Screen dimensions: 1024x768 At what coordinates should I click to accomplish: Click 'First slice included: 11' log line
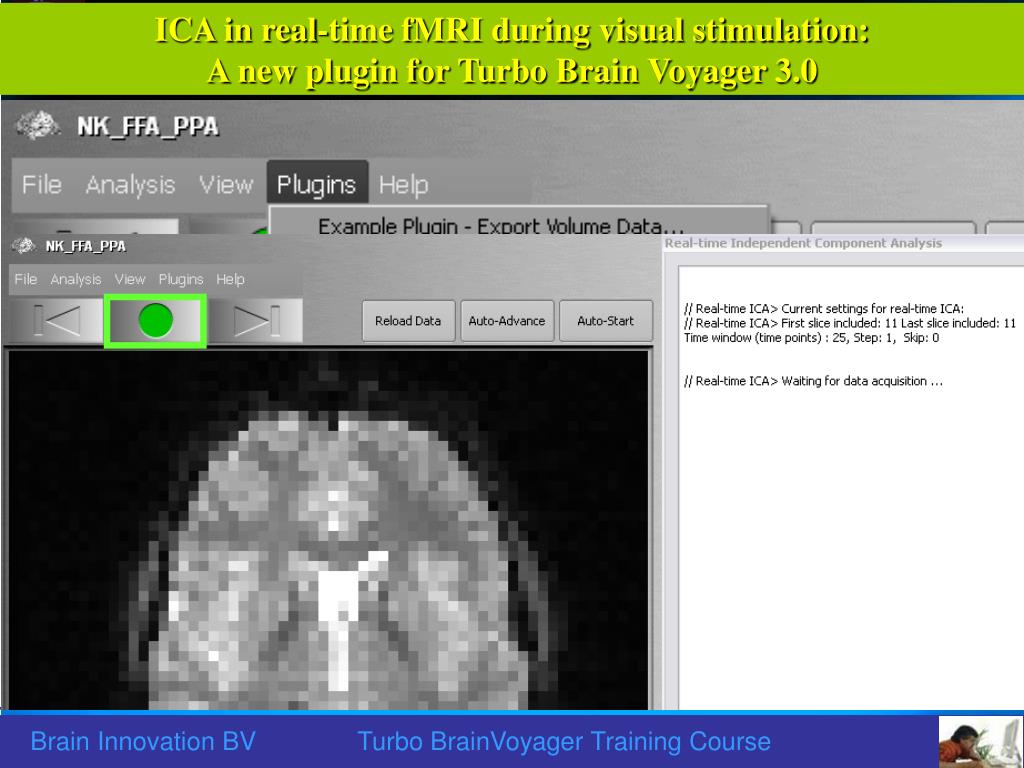pyautogui.click(x=850, y=323)
